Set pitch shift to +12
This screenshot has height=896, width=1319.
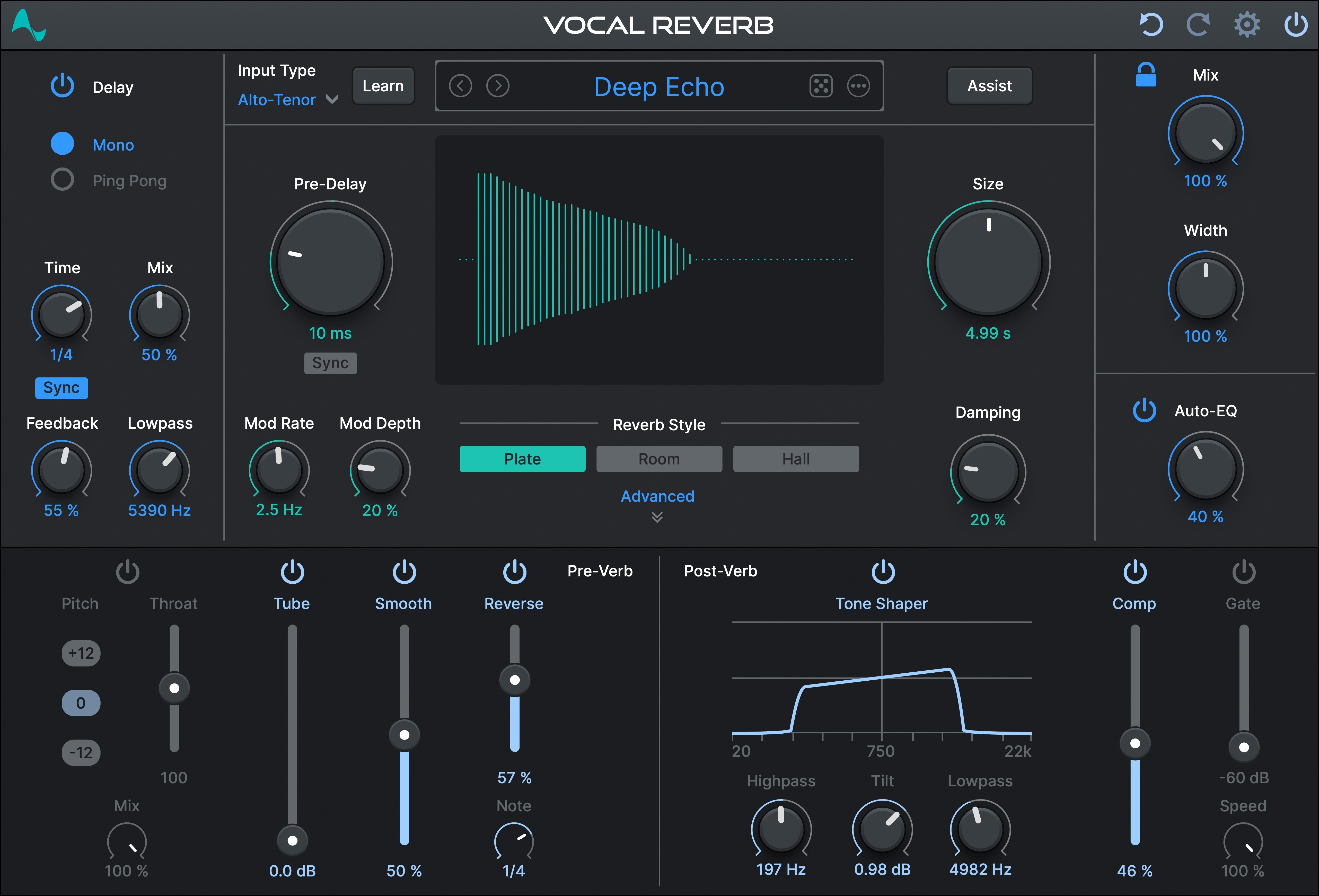pos(81,653)
